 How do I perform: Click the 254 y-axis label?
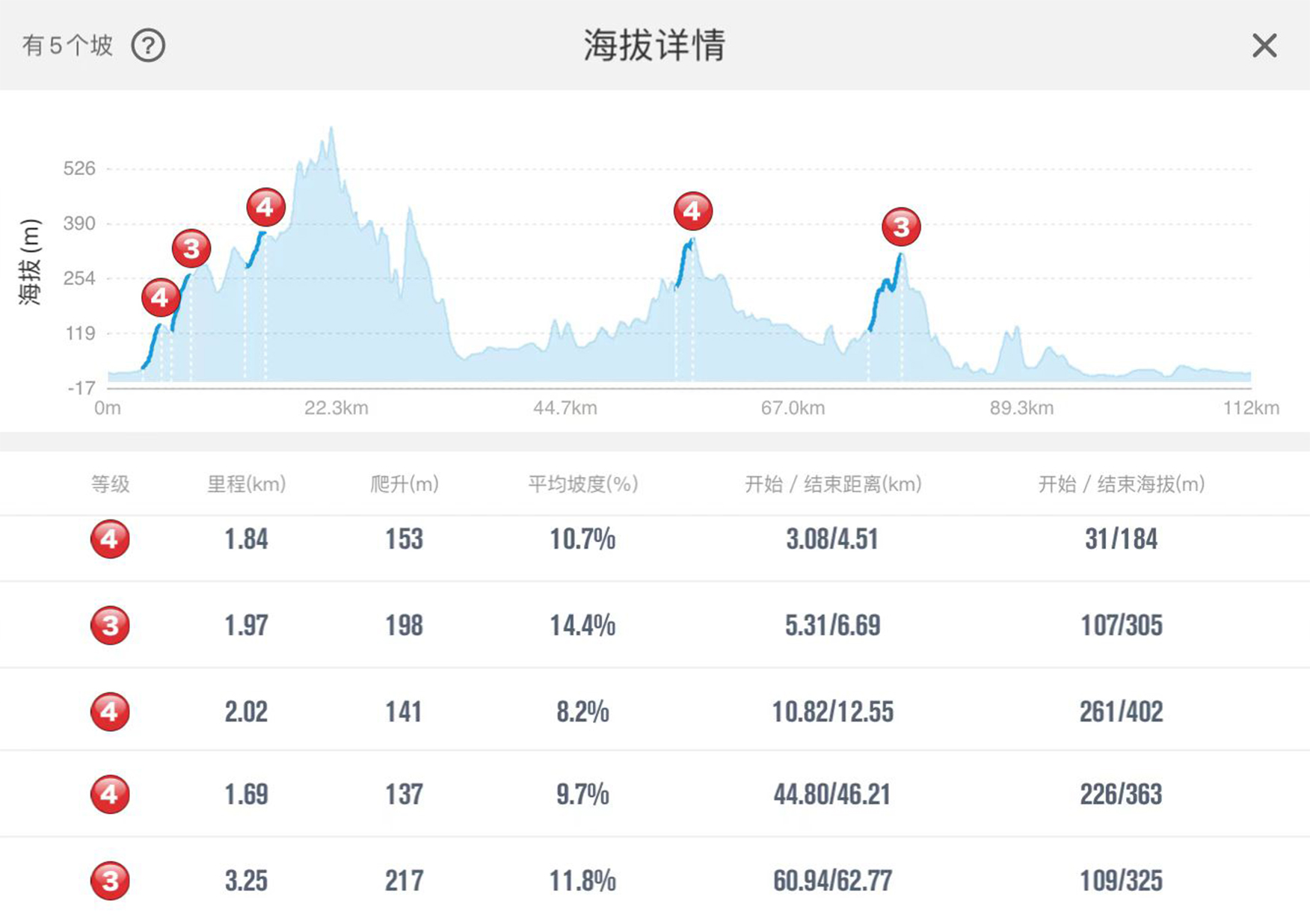[x=79, y=278]
